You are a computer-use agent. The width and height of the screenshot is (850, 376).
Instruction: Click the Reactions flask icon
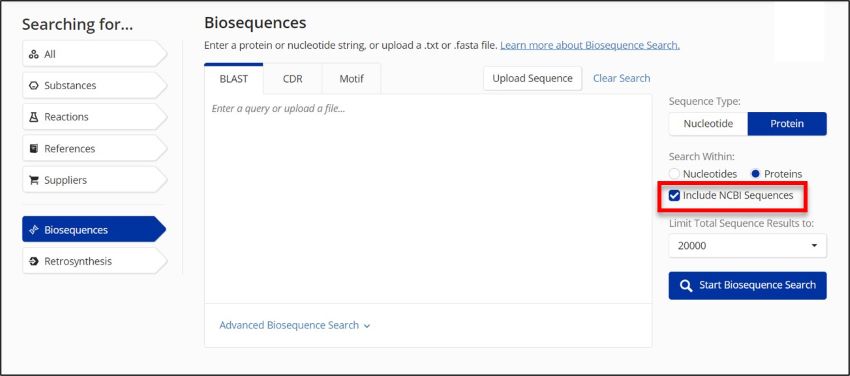coord(34,117)
